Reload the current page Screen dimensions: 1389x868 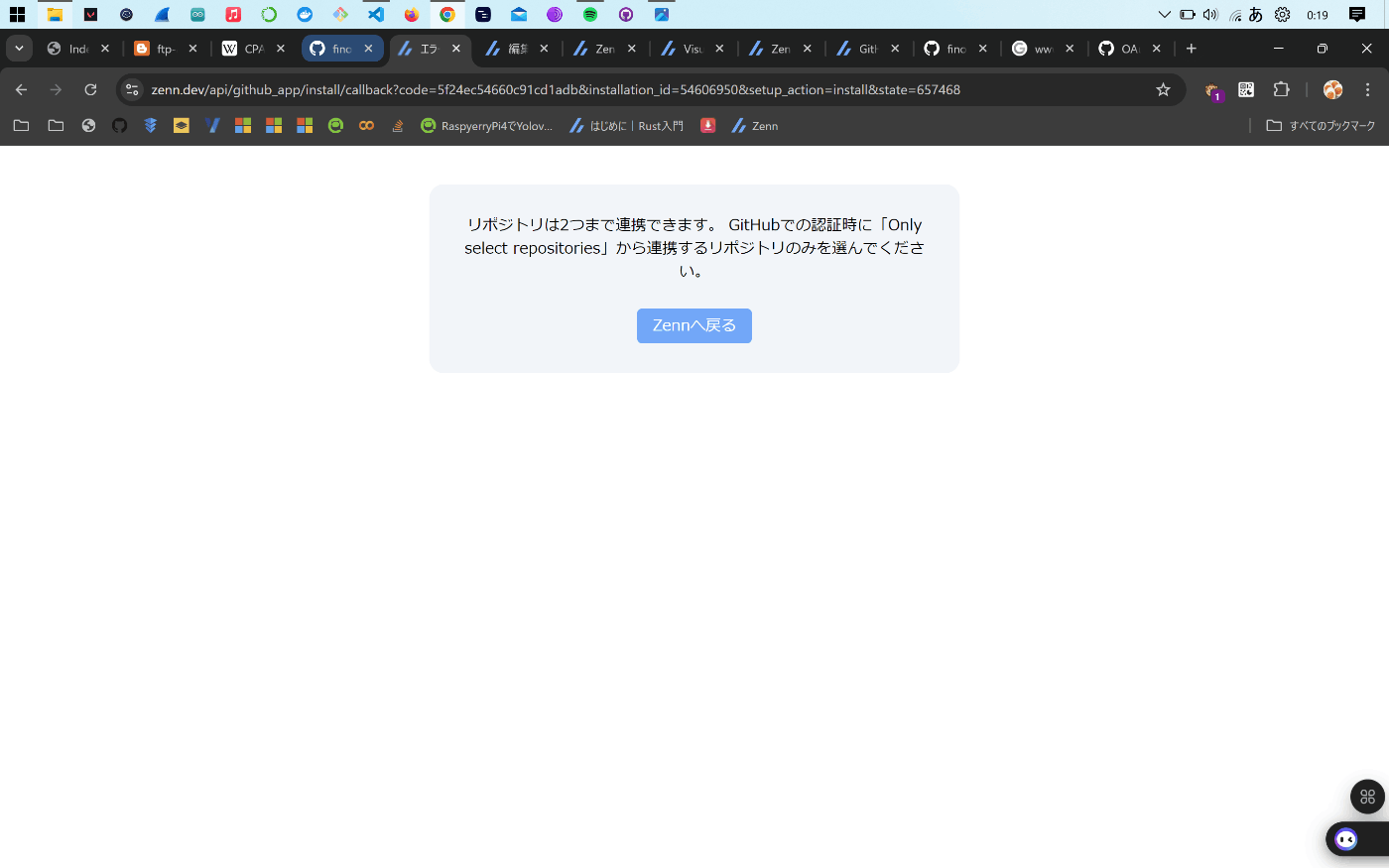90,89
